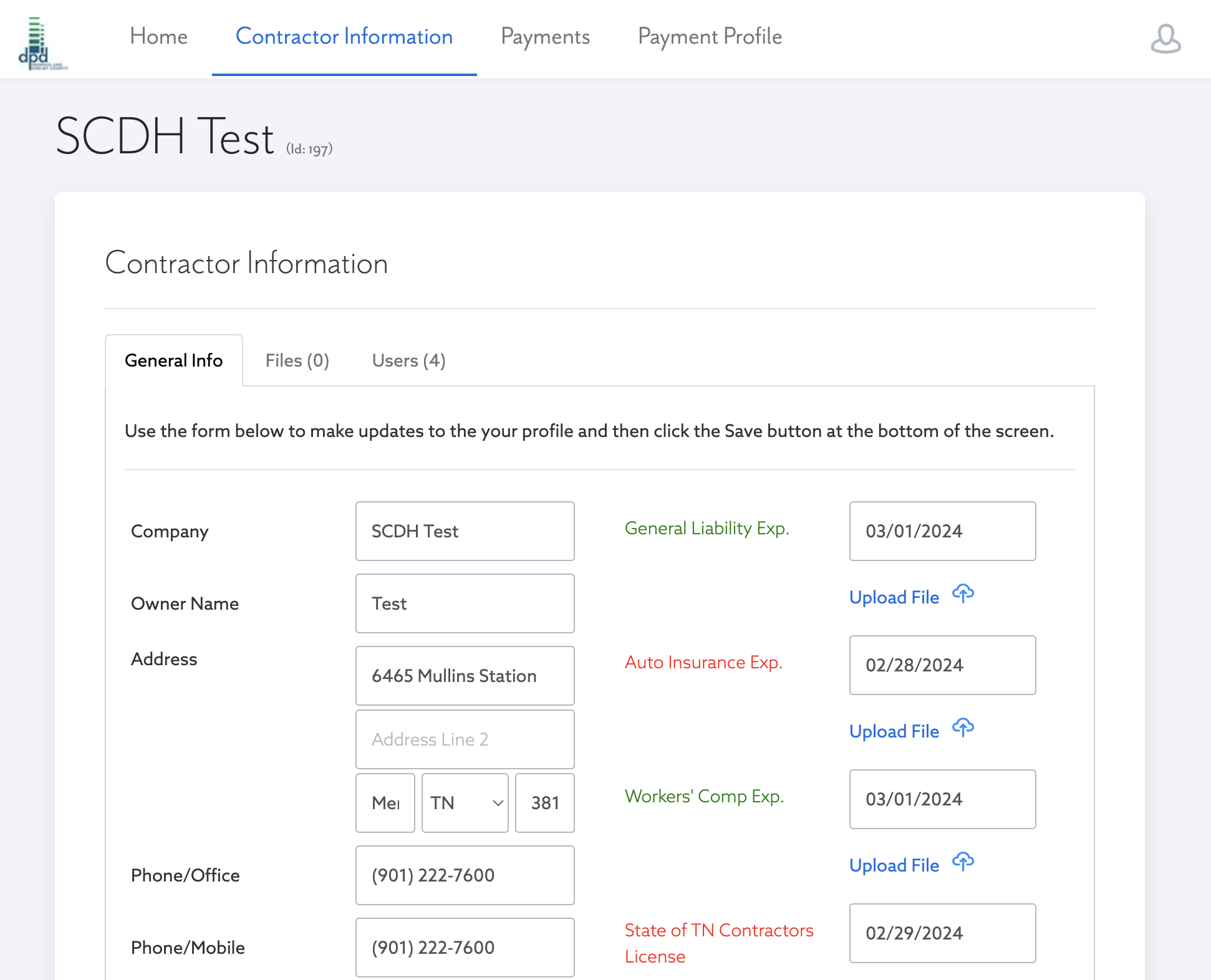
Task: Click the Address Line 2 field
Action: (465, 739)
